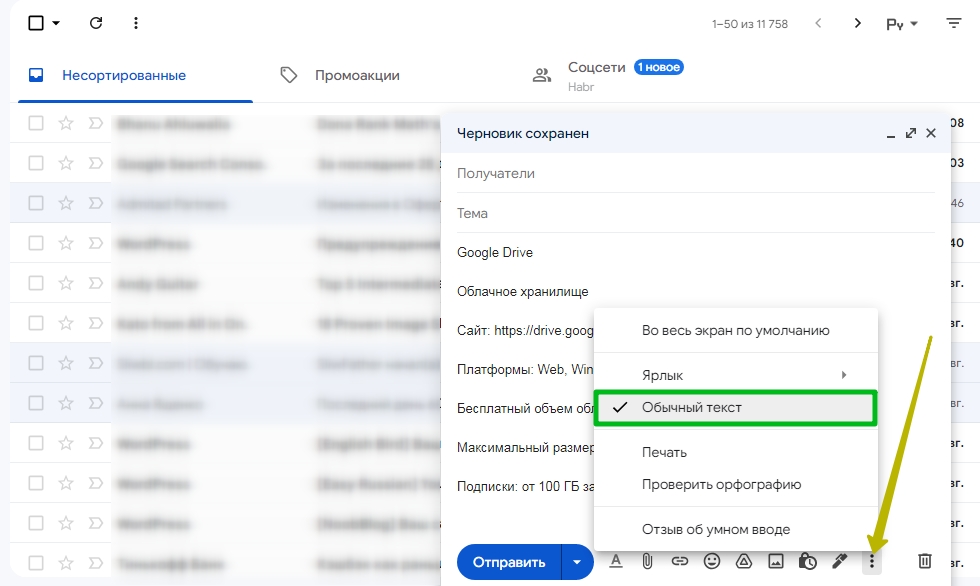Open the emoji picker icon
The image size is (980, 586).
click(x=711, y=561)
